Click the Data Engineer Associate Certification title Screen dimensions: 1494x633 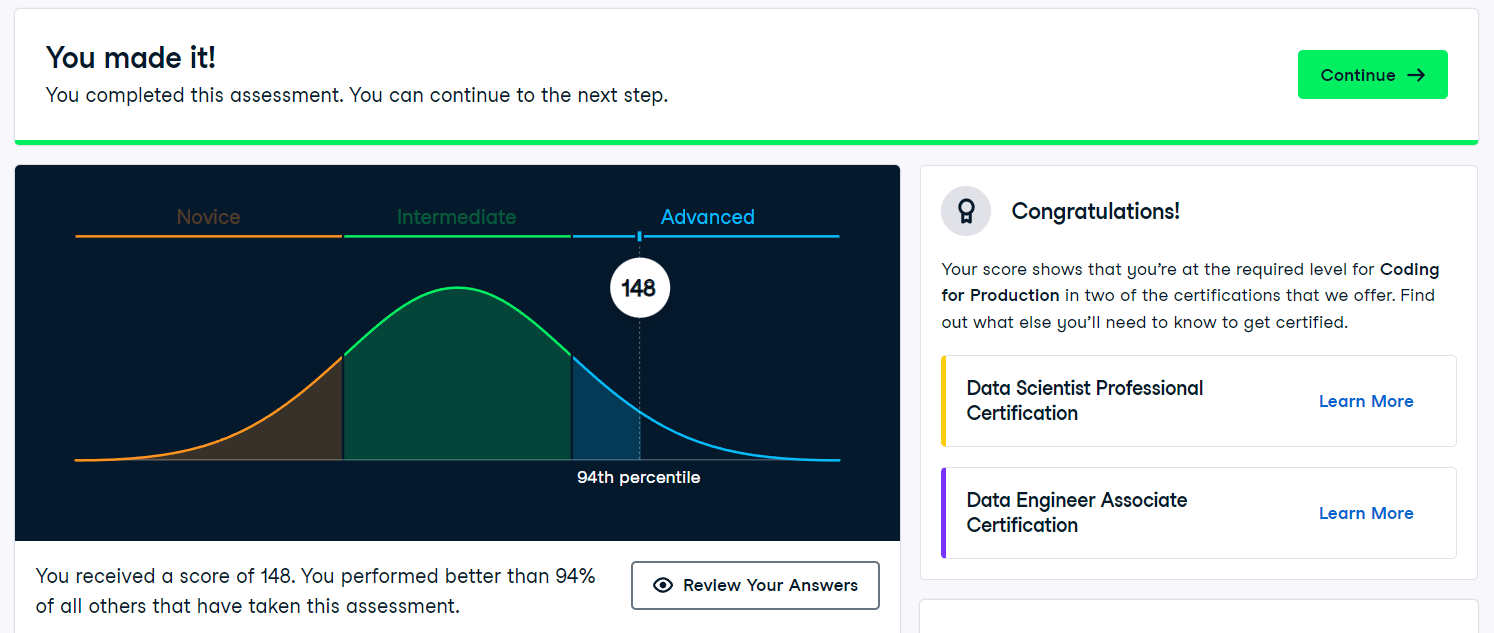click(1076, 512)
